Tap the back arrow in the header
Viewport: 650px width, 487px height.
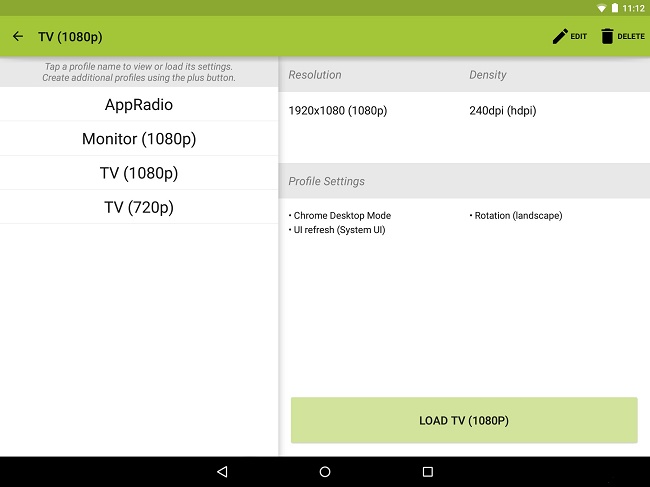point(18,37)
